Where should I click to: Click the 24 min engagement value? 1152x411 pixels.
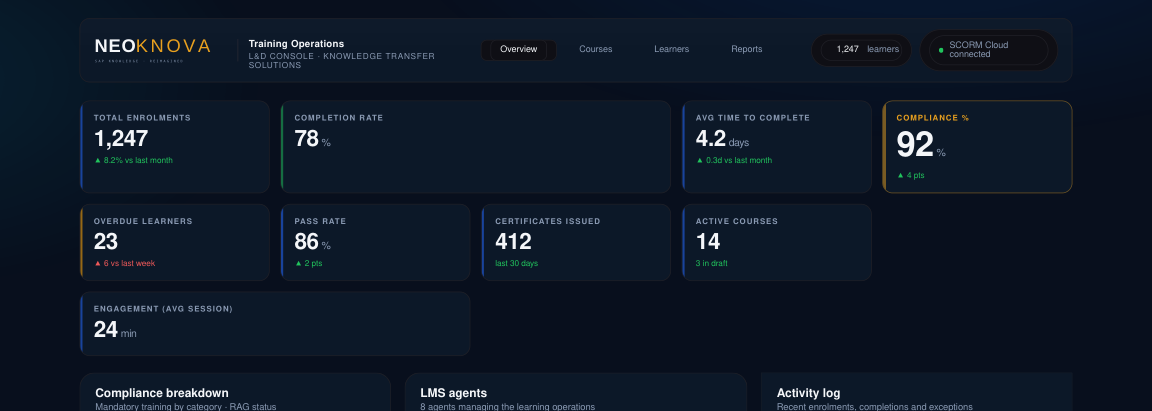click(x=115, y=329)
